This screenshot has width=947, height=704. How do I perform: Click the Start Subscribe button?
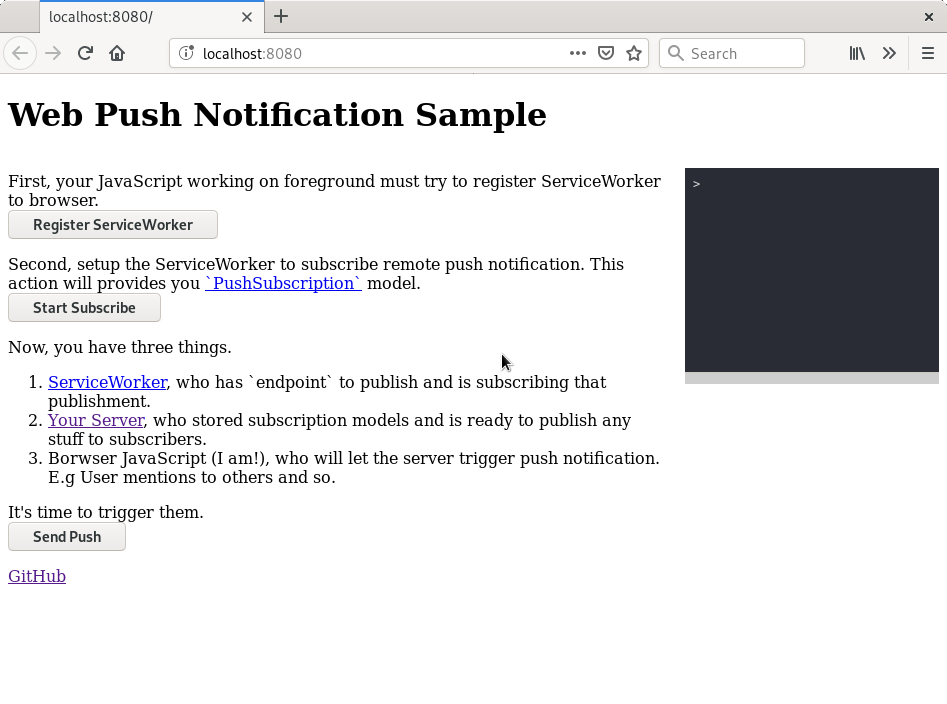(x=84, y=307)
